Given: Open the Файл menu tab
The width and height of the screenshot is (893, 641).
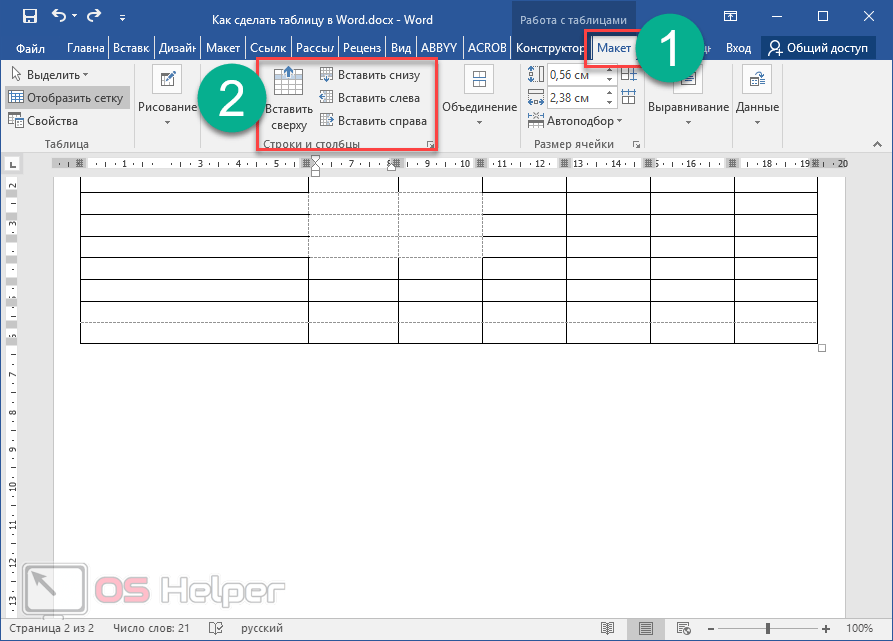Looking at the screenshot, I should [30, 48].
